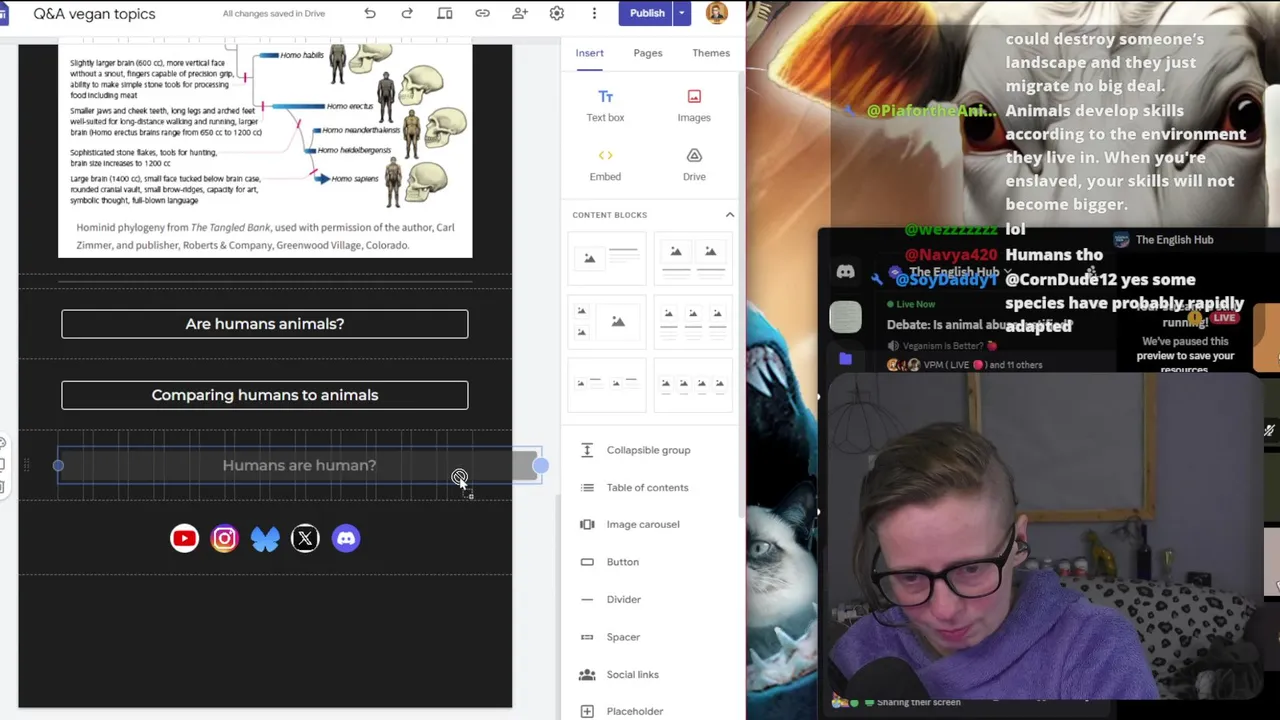Screen dimensions: 1280x720
Task: Select four-image row content block
Action: click(692, 384)
